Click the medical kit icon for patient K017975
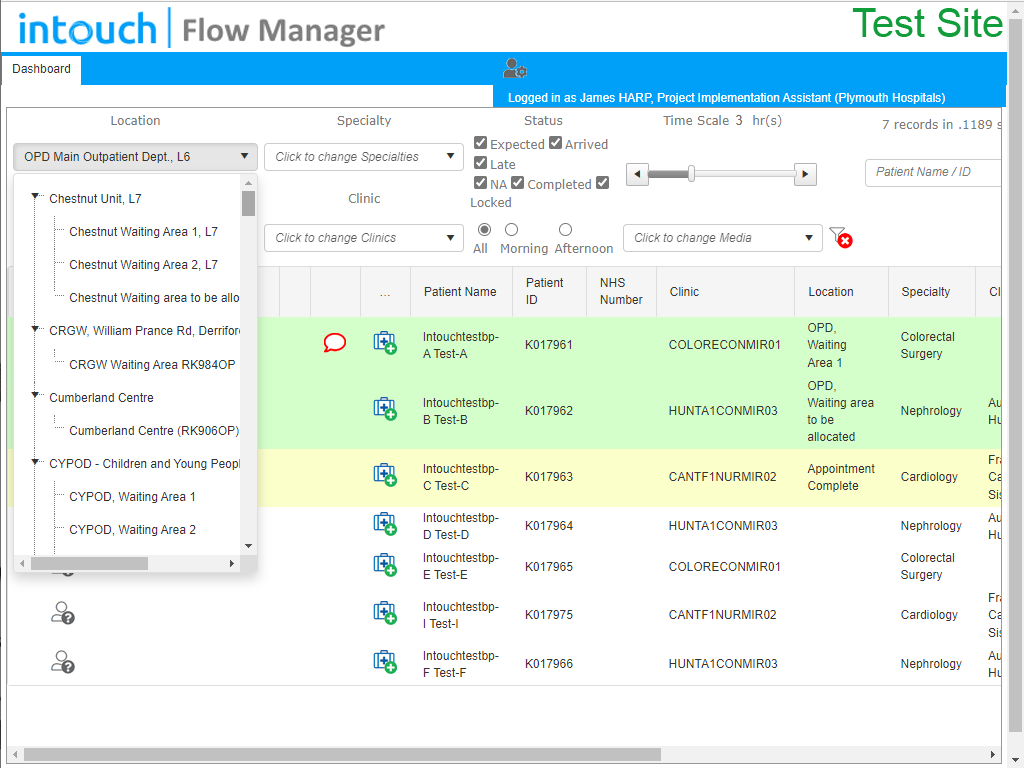Screen dimensions: 1024x768 385,613
